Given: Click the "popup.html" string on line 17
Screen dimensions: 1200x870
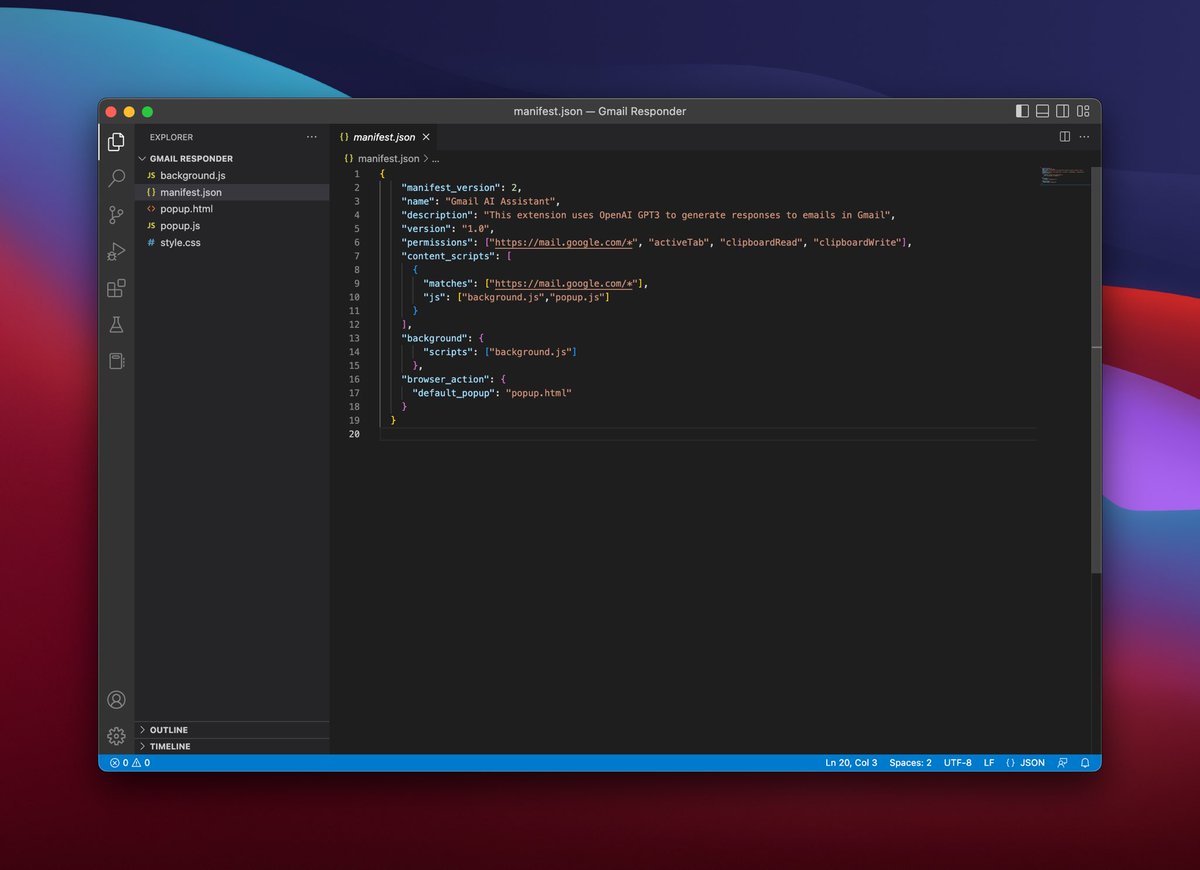Looking at the screenshot, I should pyautogui.click(x=538, y=393).
